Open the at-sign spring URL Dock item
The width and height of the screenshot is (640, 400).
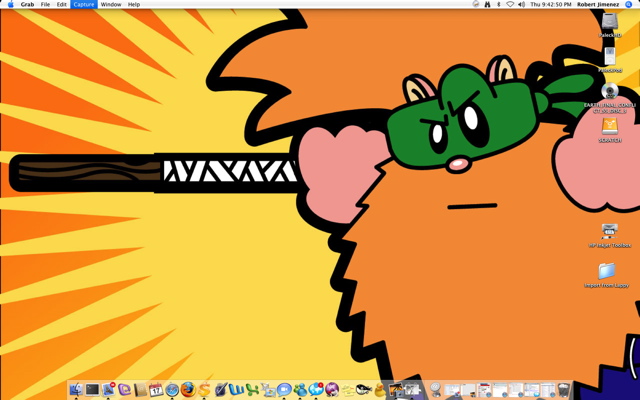click(x=436, y=390)
